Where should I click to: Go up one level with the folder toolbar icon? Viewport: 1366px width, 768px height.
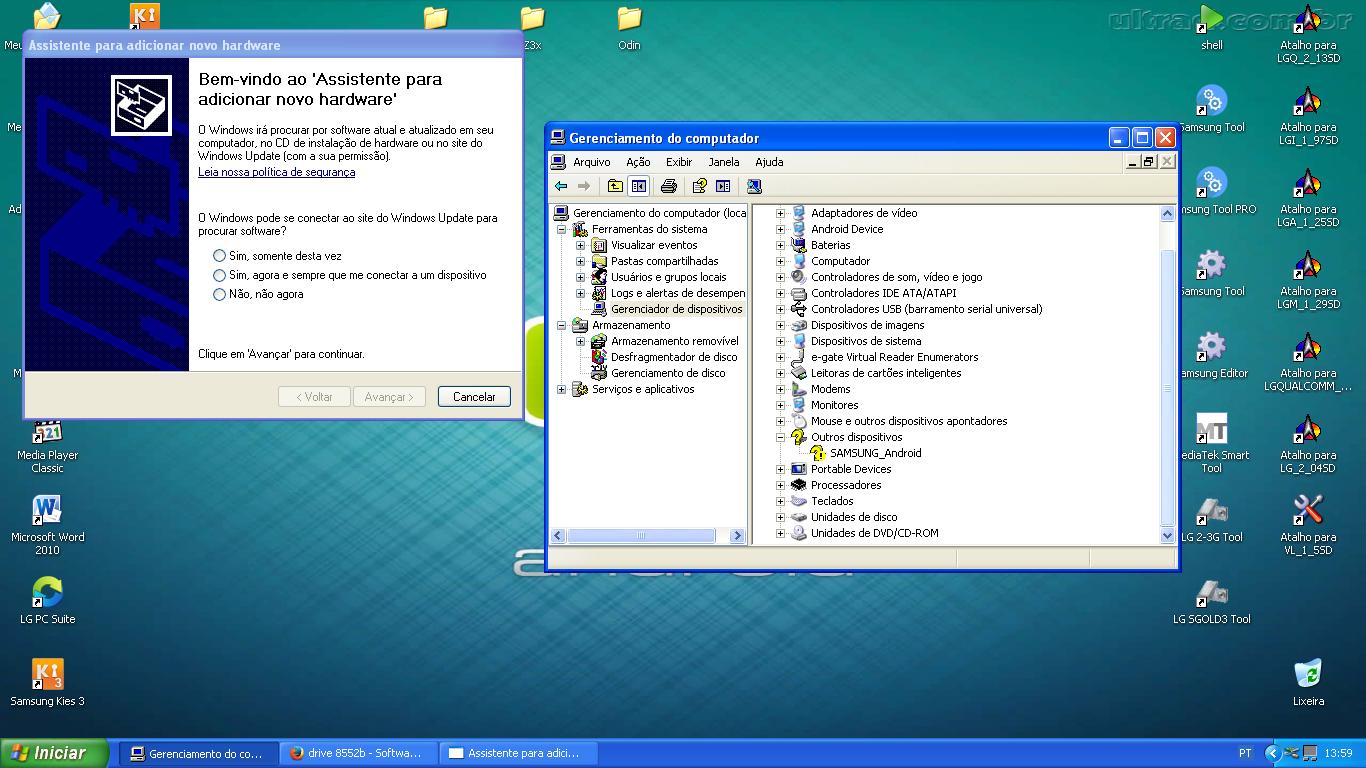[x=615, y=186]
